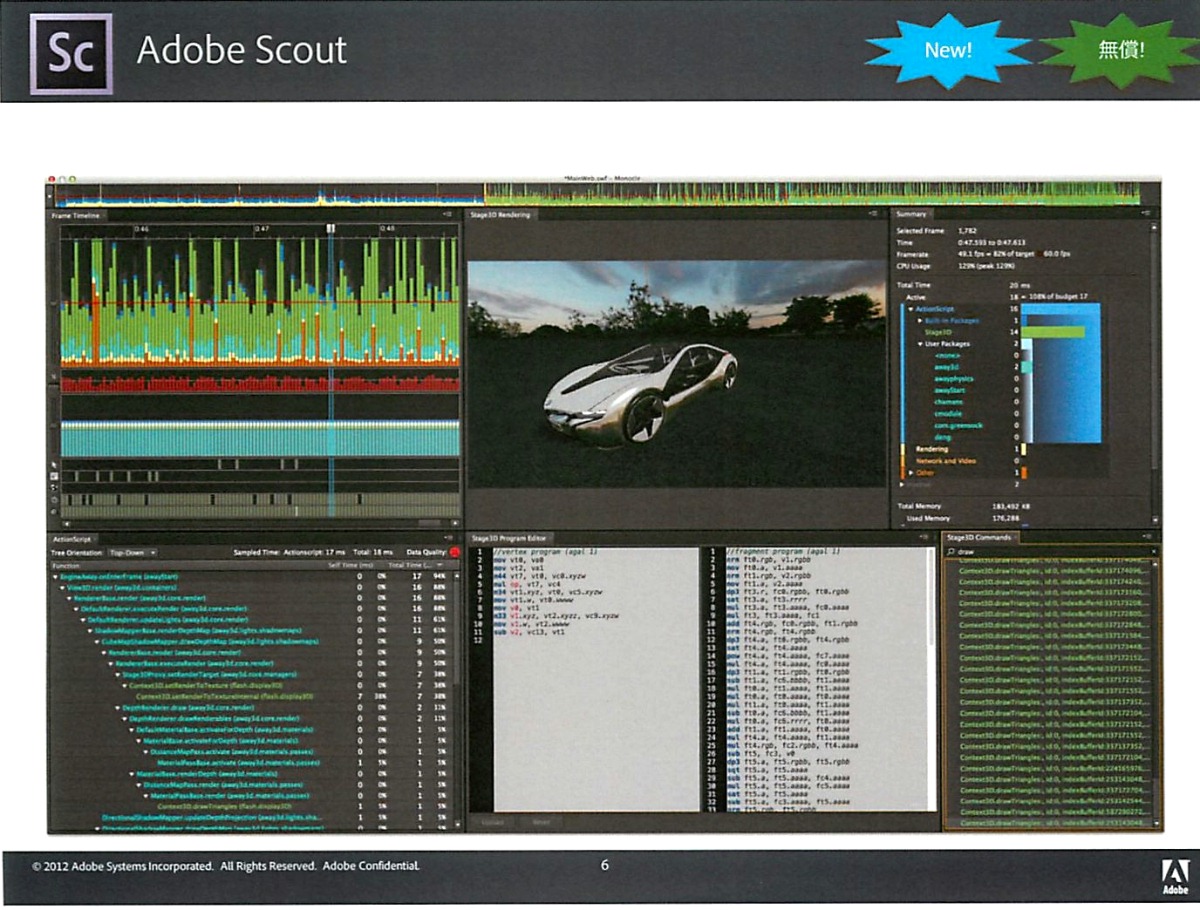Select Context3D.setRenderToTextureInternal function row
Image resolution: width=1200 pixels, height=910 pixels.
click(x=223, y=696)
